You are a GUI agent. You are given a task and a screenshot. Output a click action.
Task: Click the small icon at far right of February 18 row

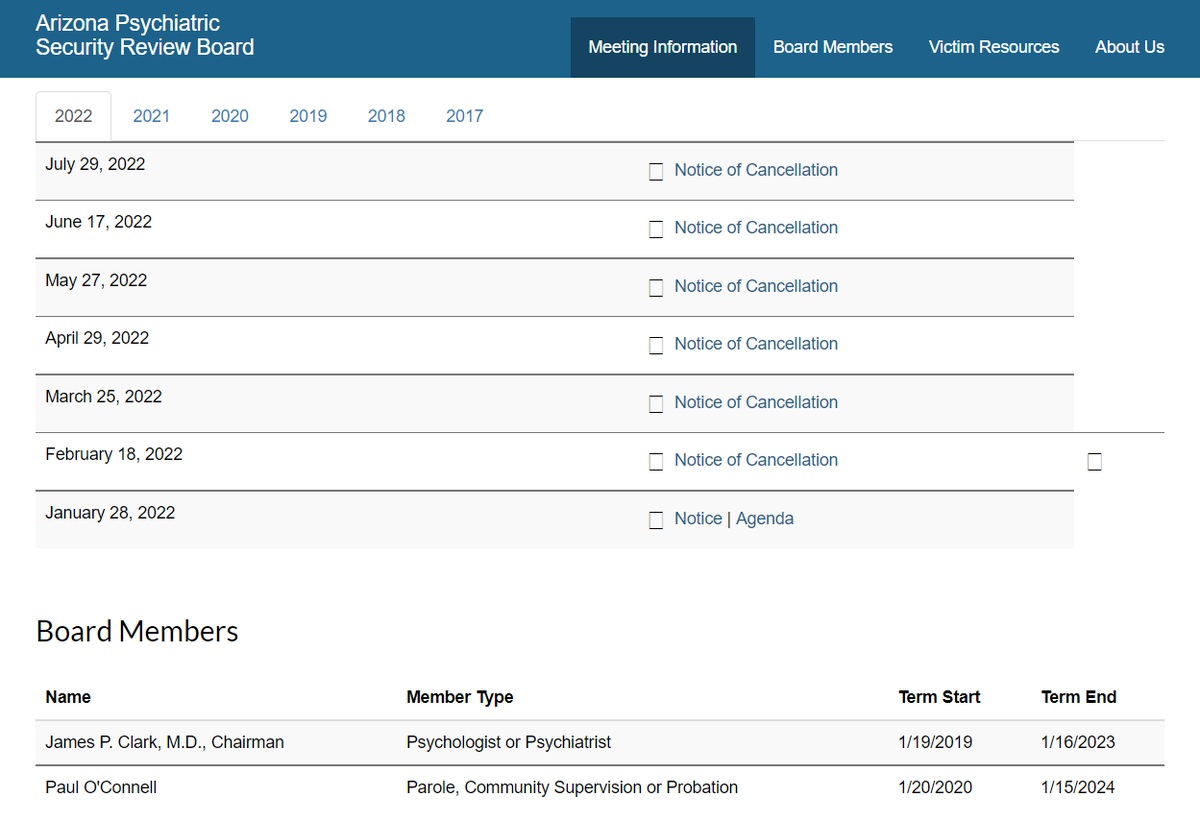click(1094, 461)
